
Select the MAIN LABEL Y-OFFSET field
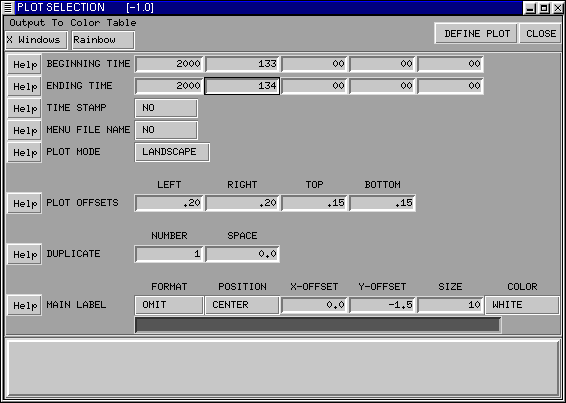pyautogui.click(x=382, y=305)
